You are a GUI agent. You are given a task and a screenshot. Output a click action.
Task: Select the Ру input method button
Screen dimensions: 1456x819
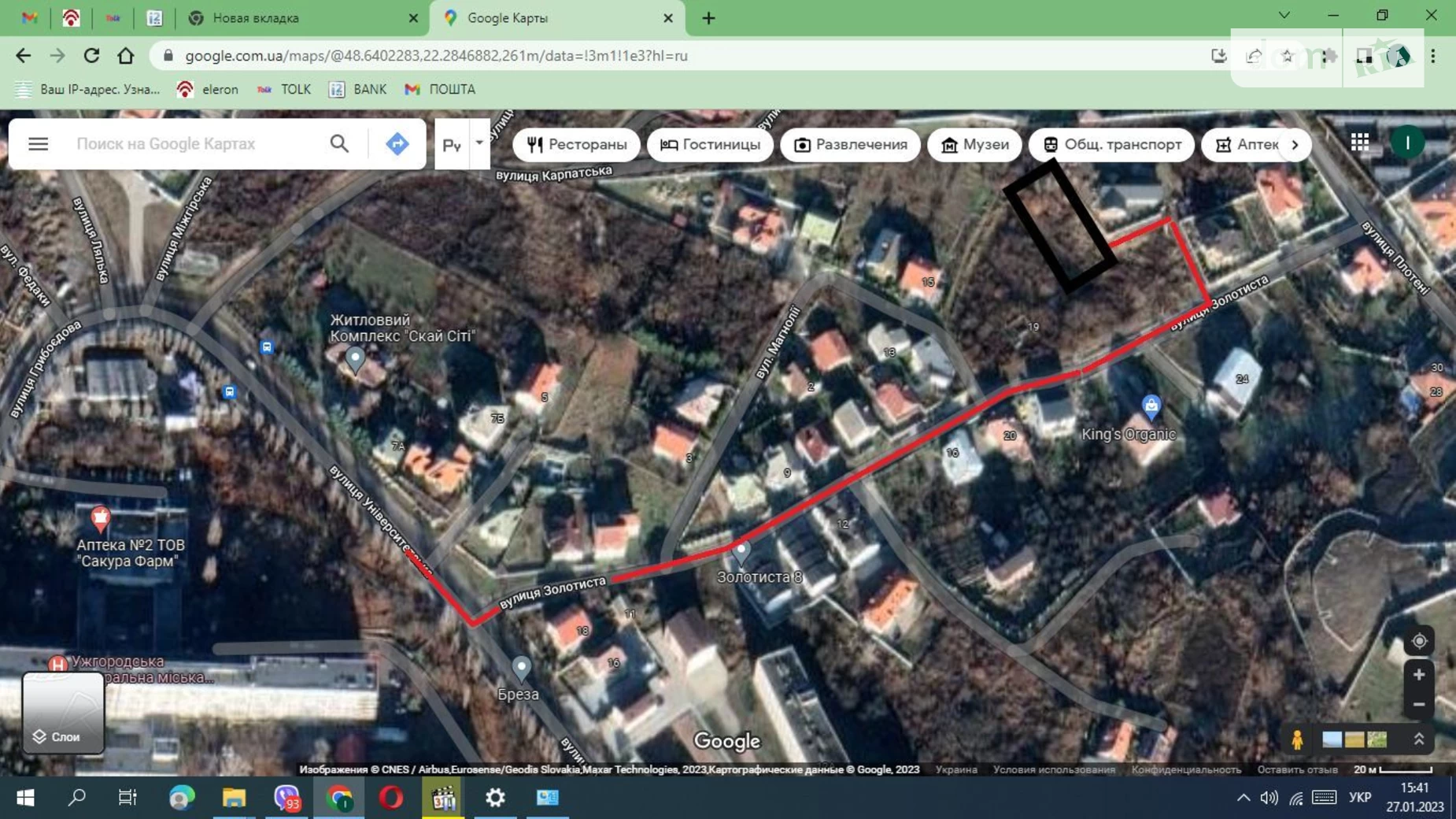point(452,144)
